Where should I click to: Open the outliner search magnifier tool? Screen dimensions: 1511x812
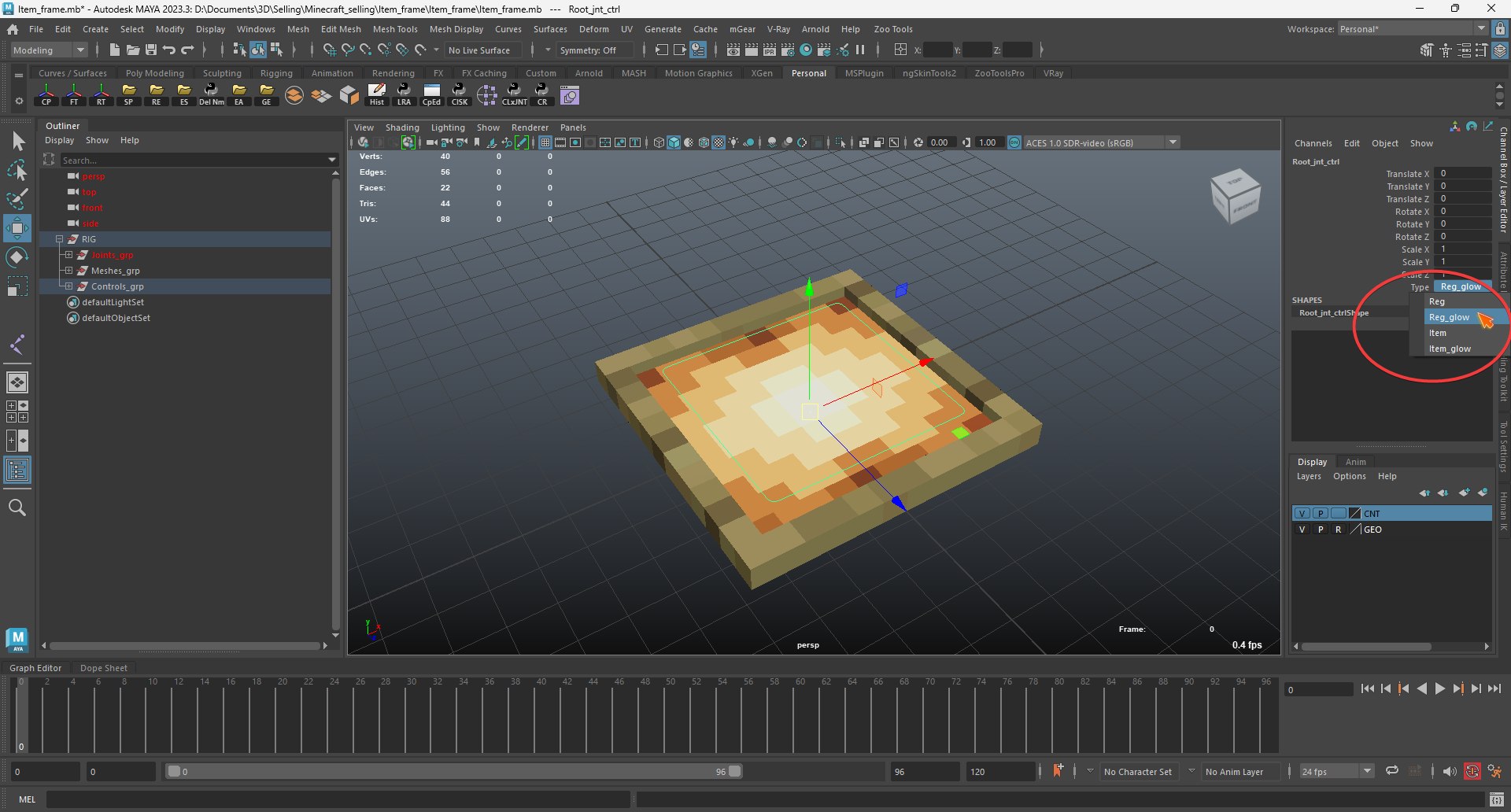17,508
